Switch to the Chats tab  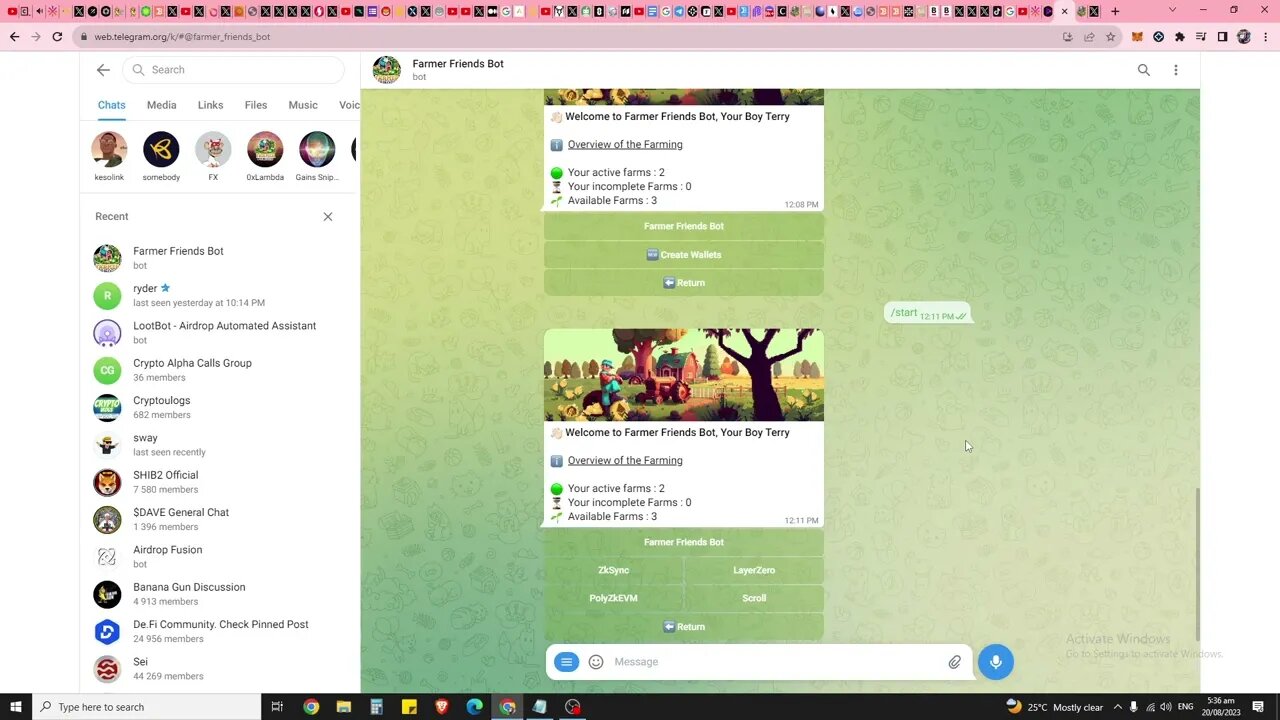click(112, 105)
